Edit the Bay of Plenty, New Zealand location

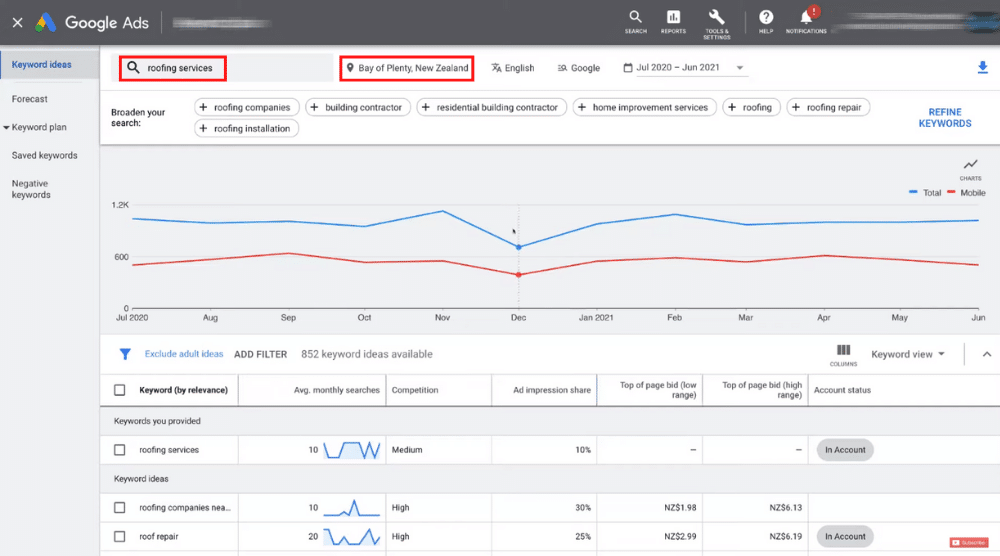pos(407,68)
